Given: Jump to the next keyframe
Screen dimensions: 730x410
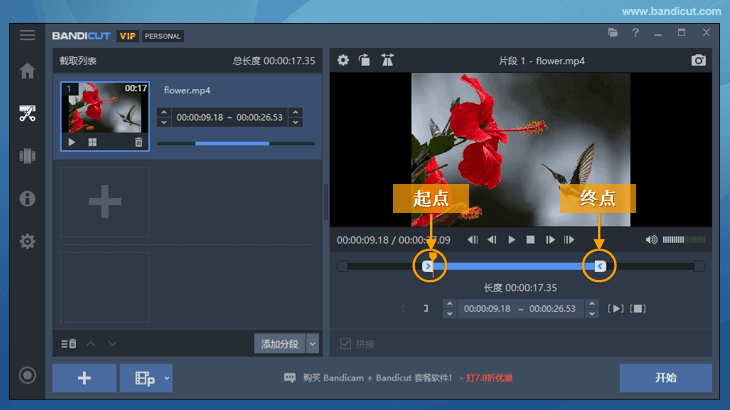Looking at the screenshot, I should [x=569, y=240].
